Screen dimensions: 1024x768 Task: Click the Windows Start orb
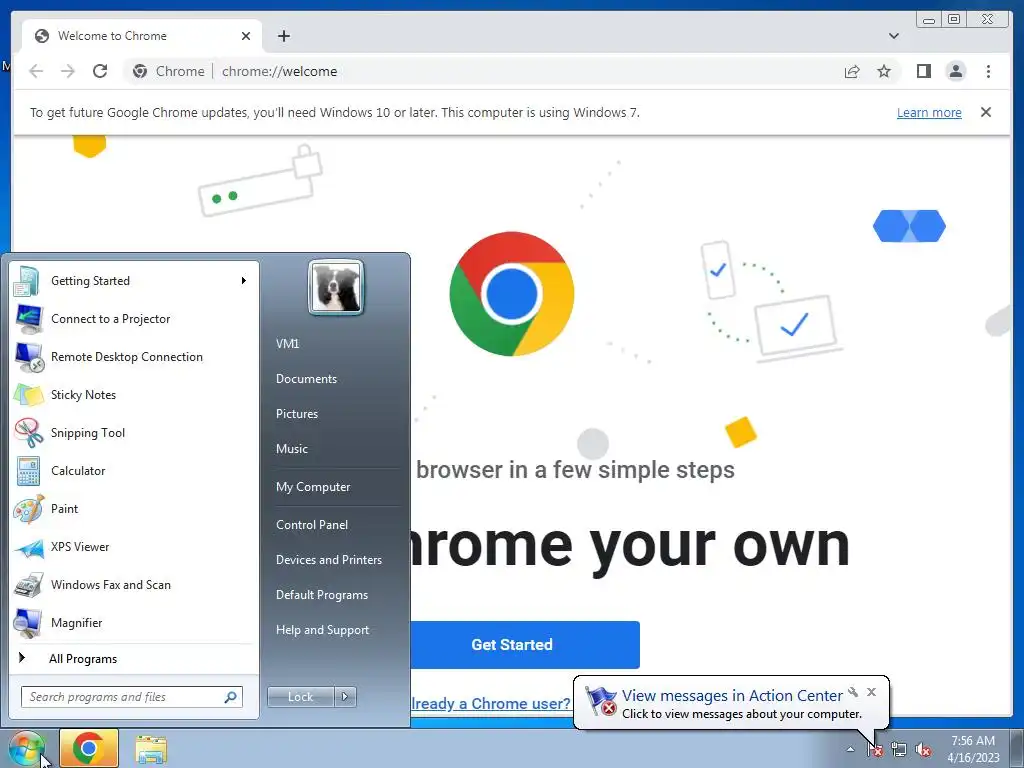tap(26, 748)
